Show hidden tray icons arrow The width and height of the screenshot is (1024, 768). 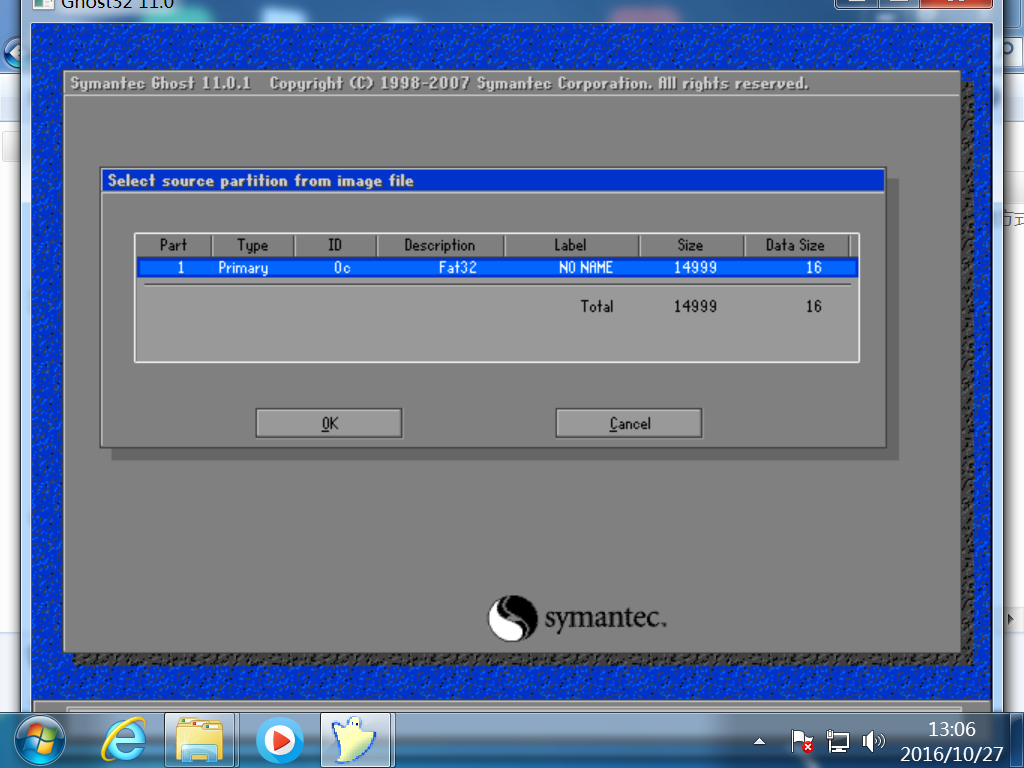point(759,741)
